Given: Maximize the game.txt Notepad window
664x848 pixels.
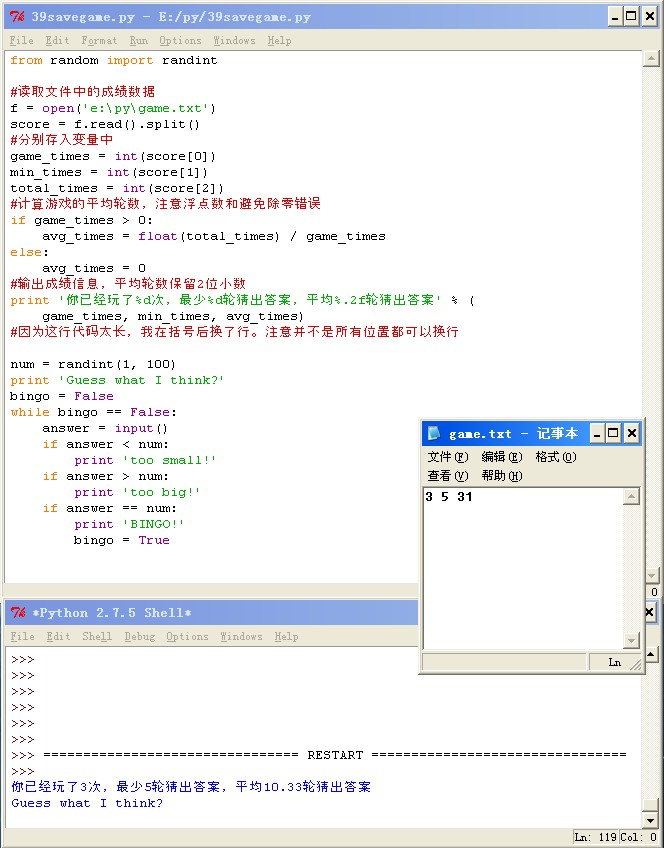Looking at the screenshot, I should pos(613,433).
